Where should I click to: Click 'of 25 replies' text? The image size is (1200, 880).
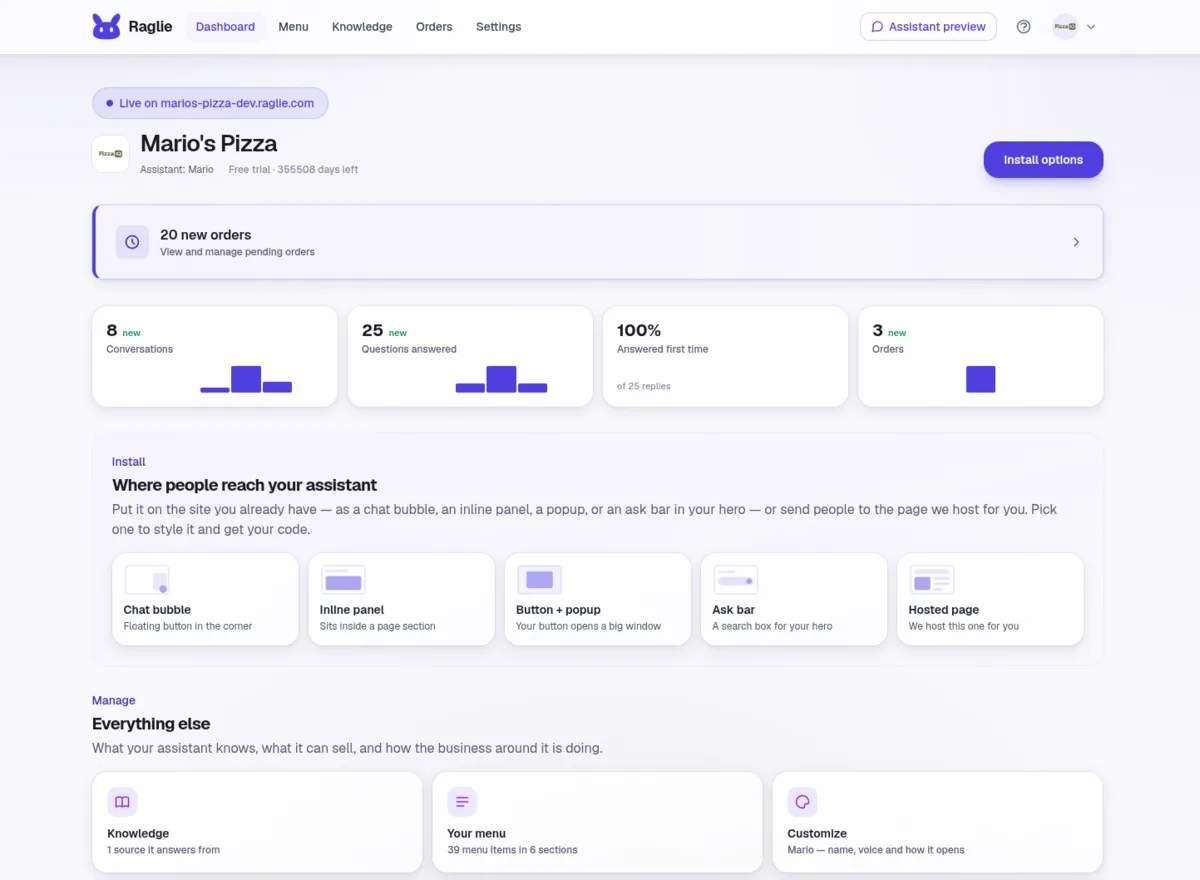pyautogui.click(x=644, y=386)
